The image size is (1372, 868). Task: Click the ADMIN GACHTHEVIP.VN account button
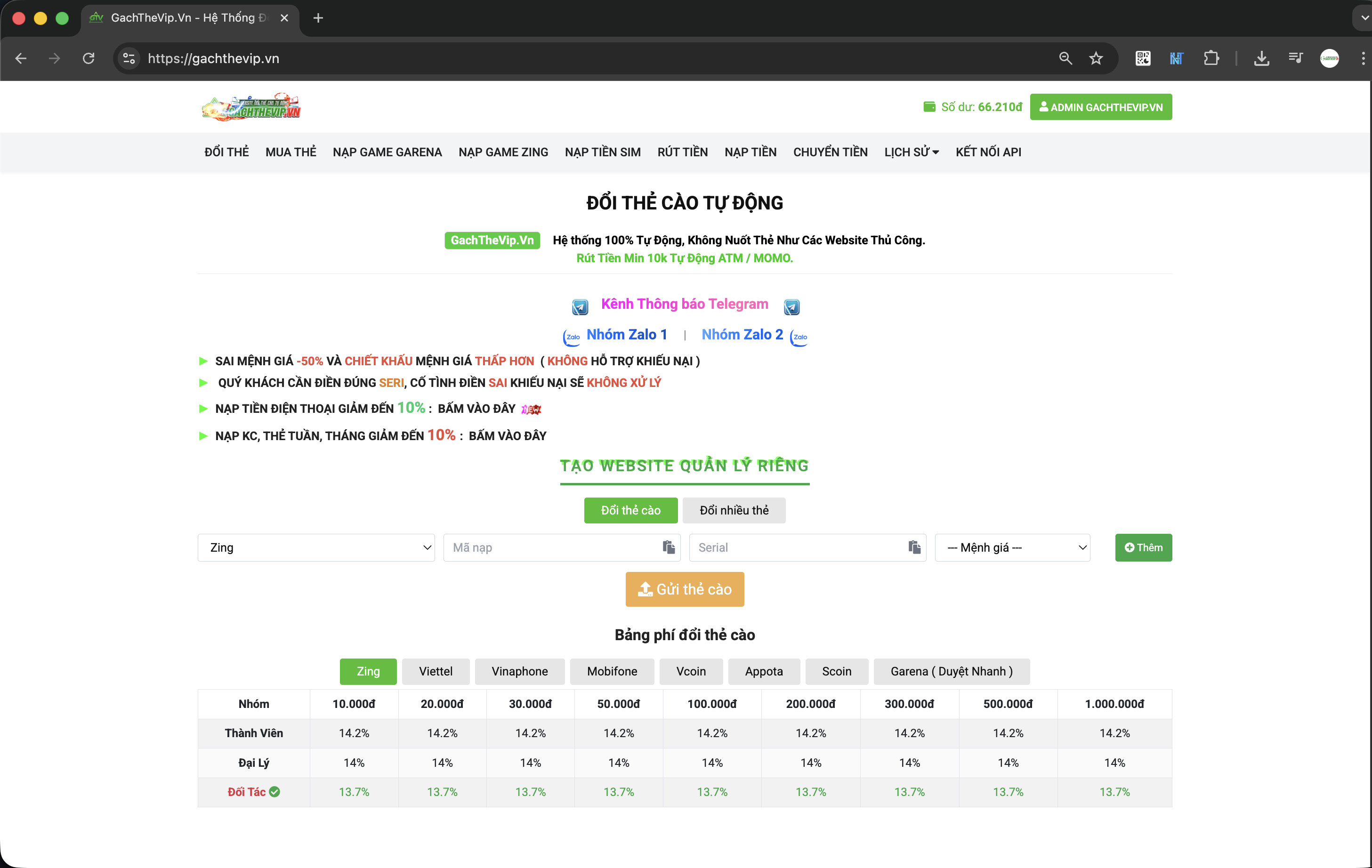(1101, 107)
